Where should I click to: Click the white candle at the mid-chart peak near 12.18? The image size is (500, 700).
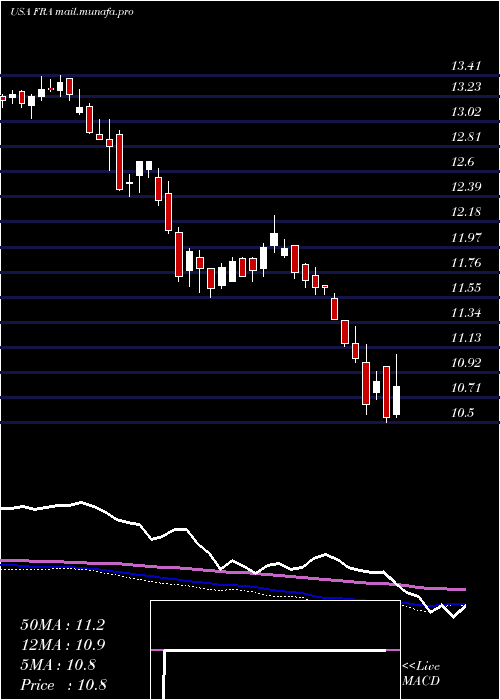[x=274, y=235]
